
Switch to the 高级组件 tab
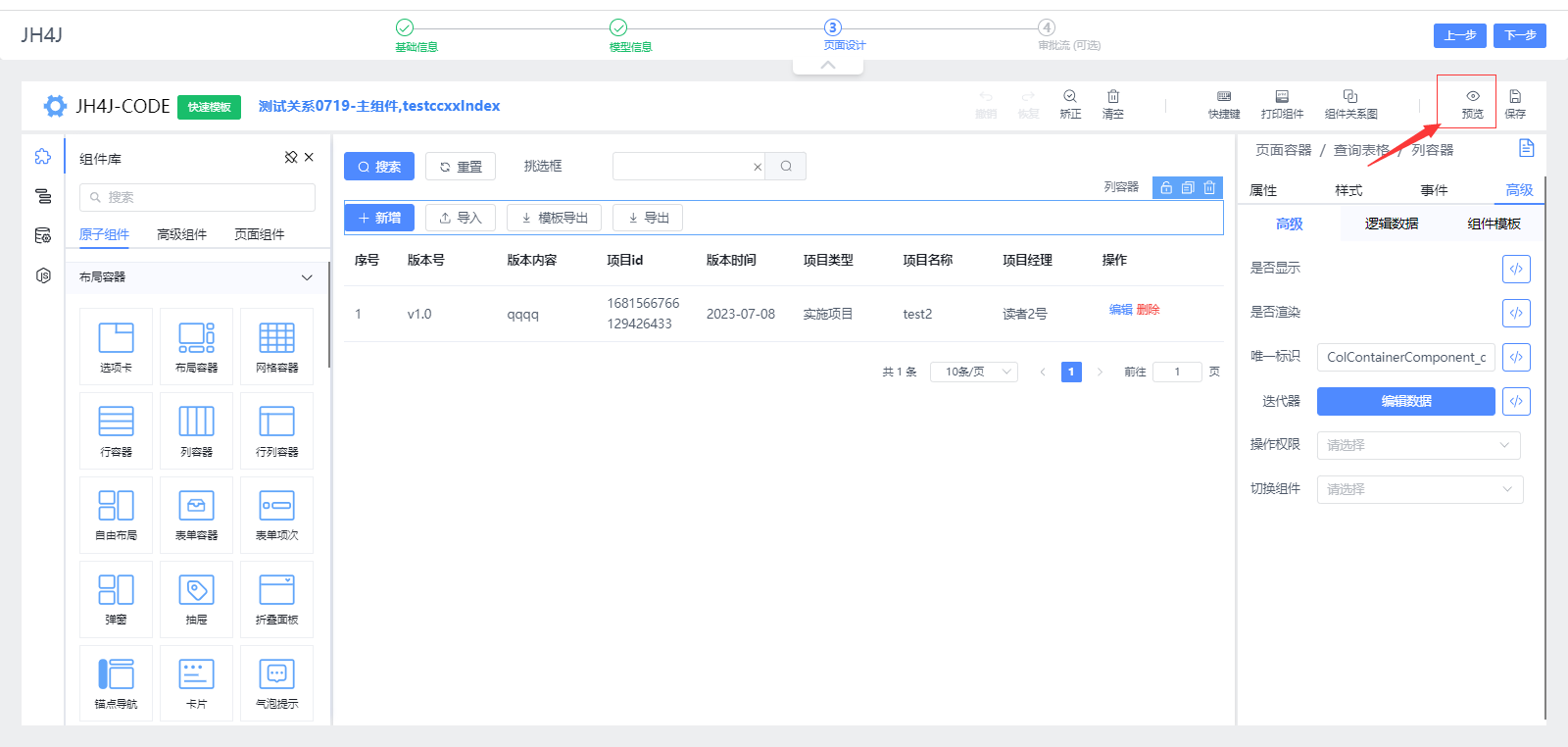coord(181,234)
